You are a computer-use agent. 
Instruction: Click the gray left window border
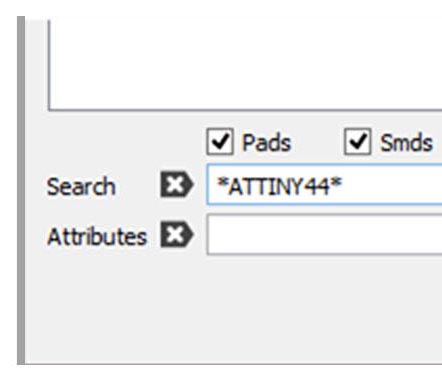coord(21,190)
